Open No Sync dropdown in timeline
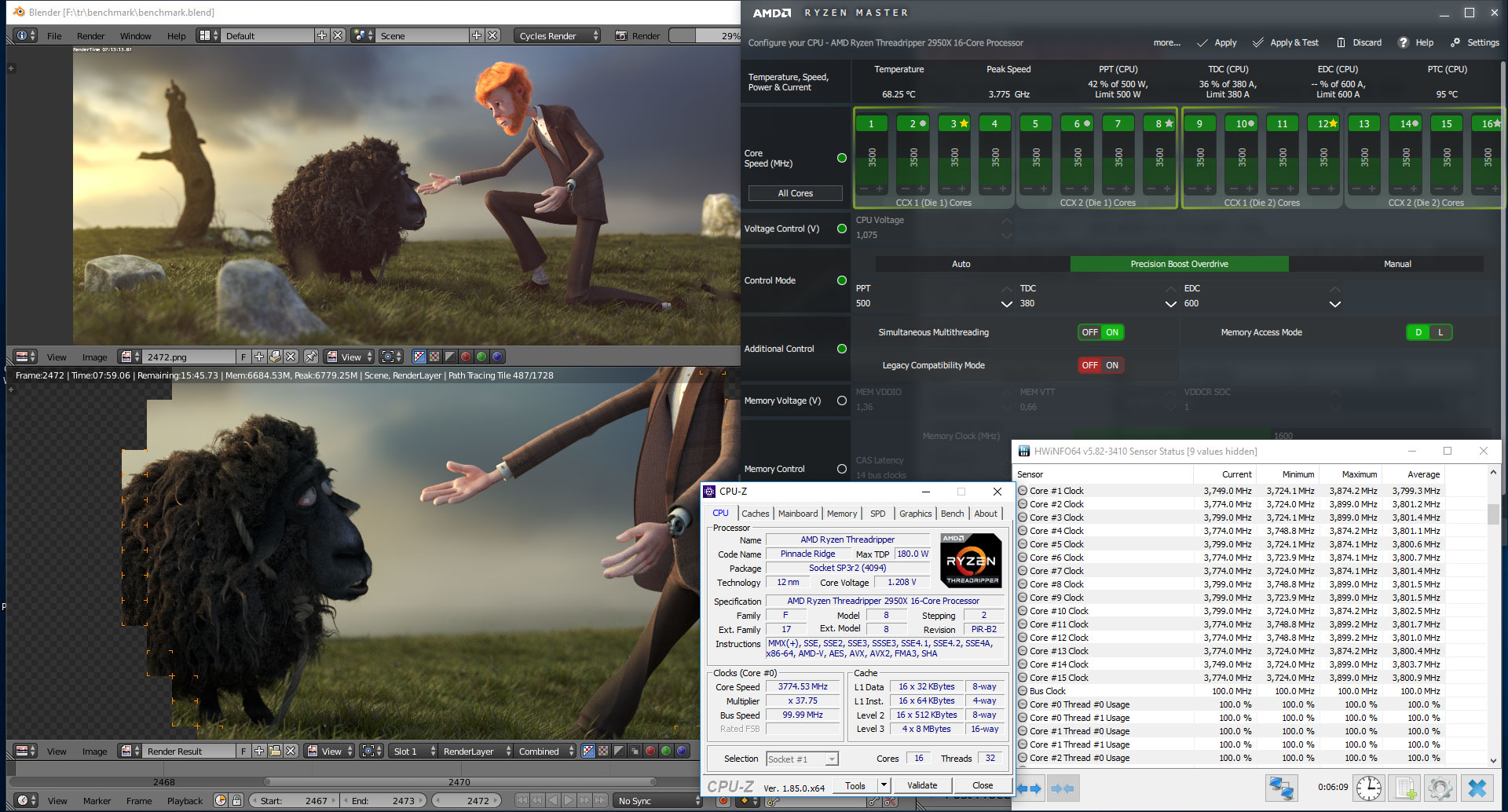Screen dimensions: 1508x812 pos(658,800)
